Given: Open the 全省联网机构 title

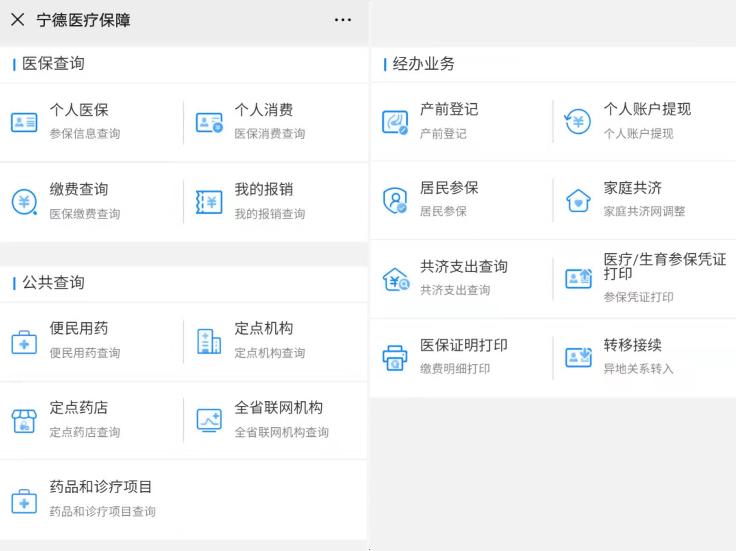Looking at the screenshot, I should coord(278,407).
